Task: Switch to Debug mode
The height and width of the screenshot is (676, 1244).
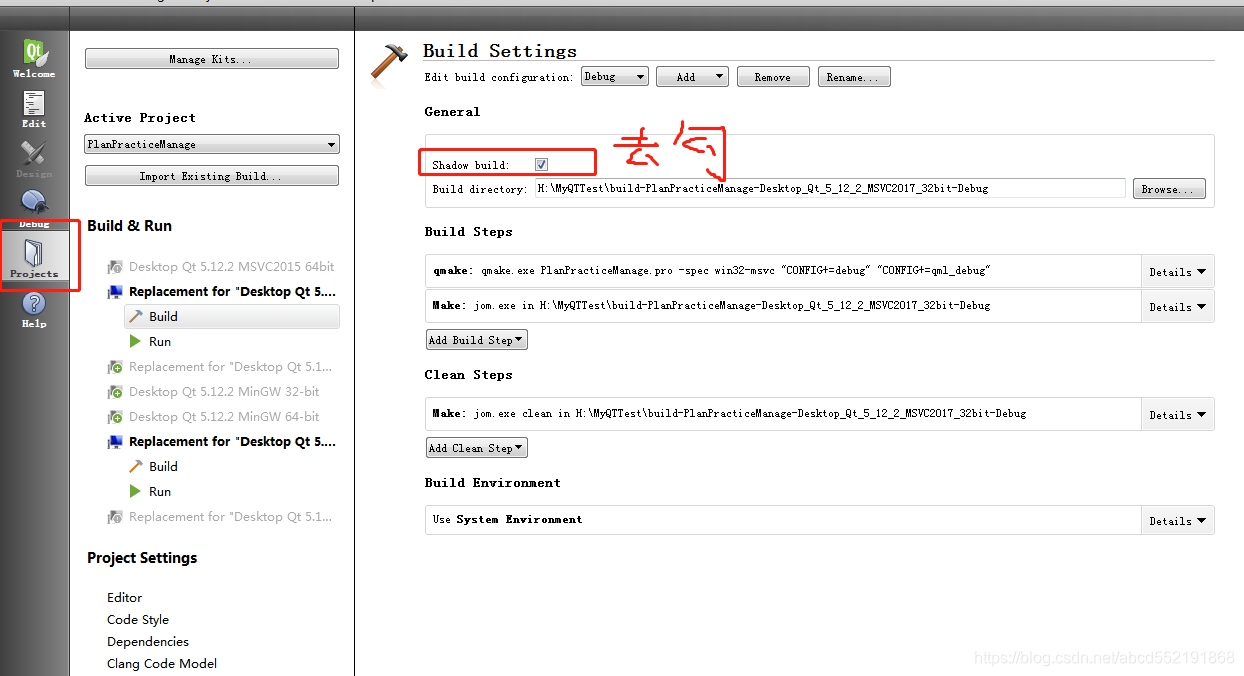Action: (x=34, y=207)
